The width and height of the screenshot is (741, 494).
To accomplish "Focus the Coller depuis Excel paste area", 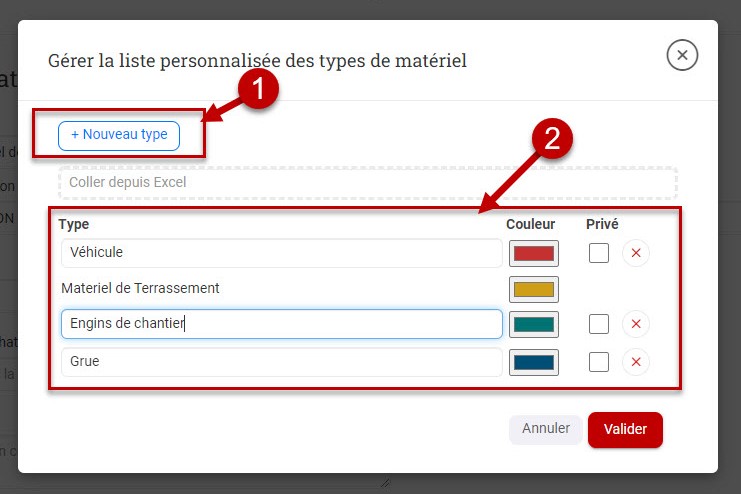I will (x=368, y=182).
